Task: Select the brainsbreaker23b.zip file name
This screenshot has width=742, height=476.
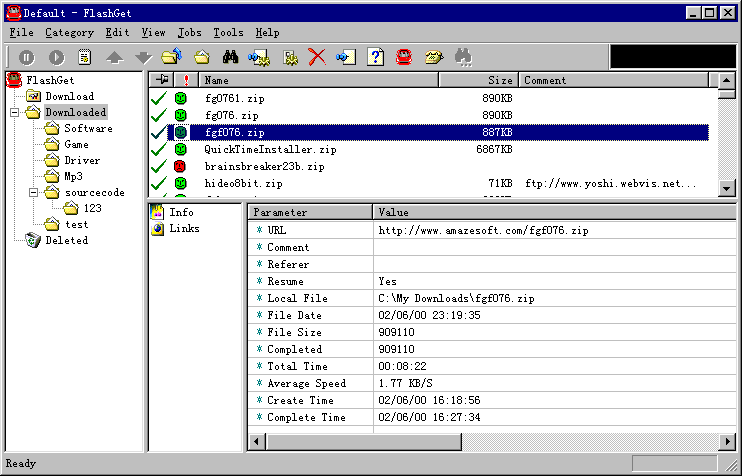Action: [x=264, y=167]
